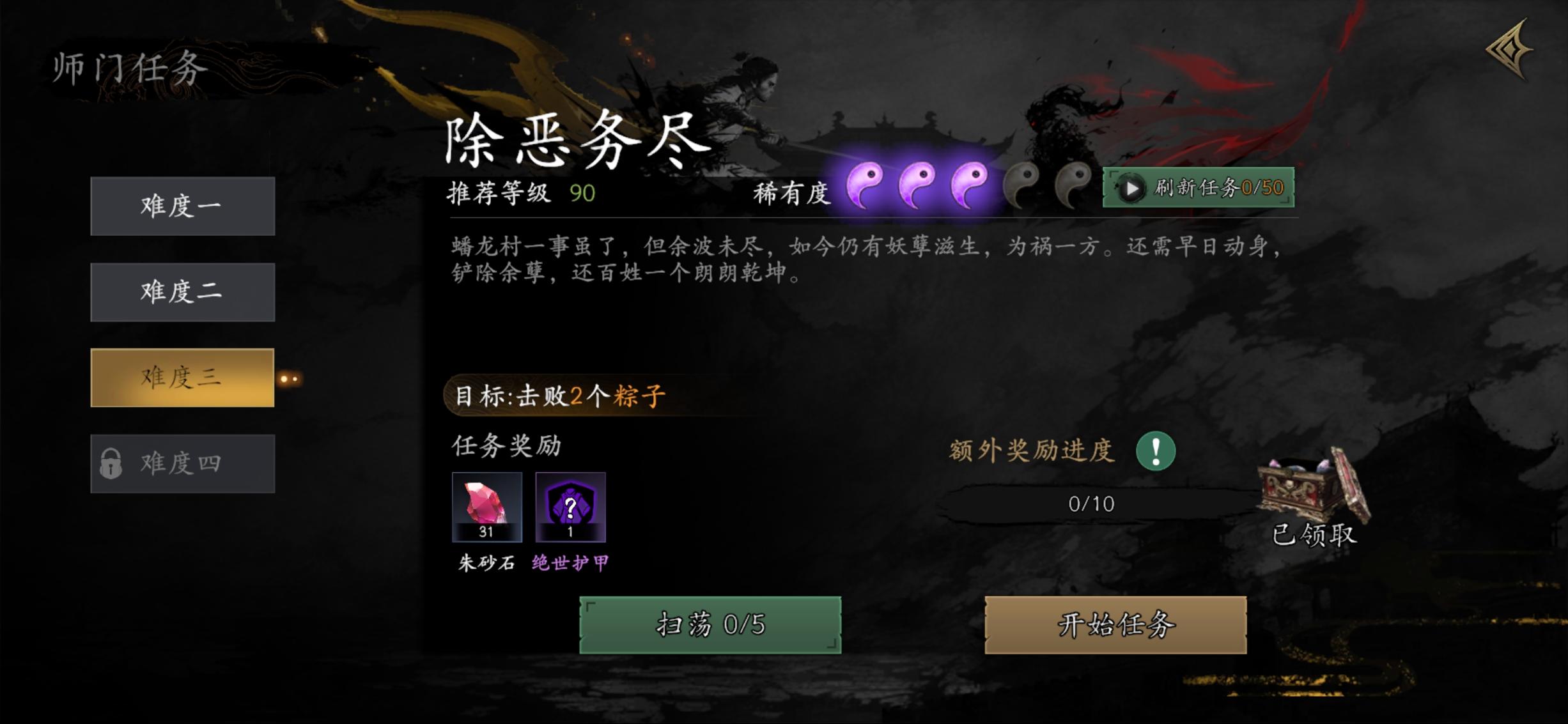Tap the 已领取 claimed label
The height and width of the screenshot is (724, 1568).
(x=1314, y=535)
